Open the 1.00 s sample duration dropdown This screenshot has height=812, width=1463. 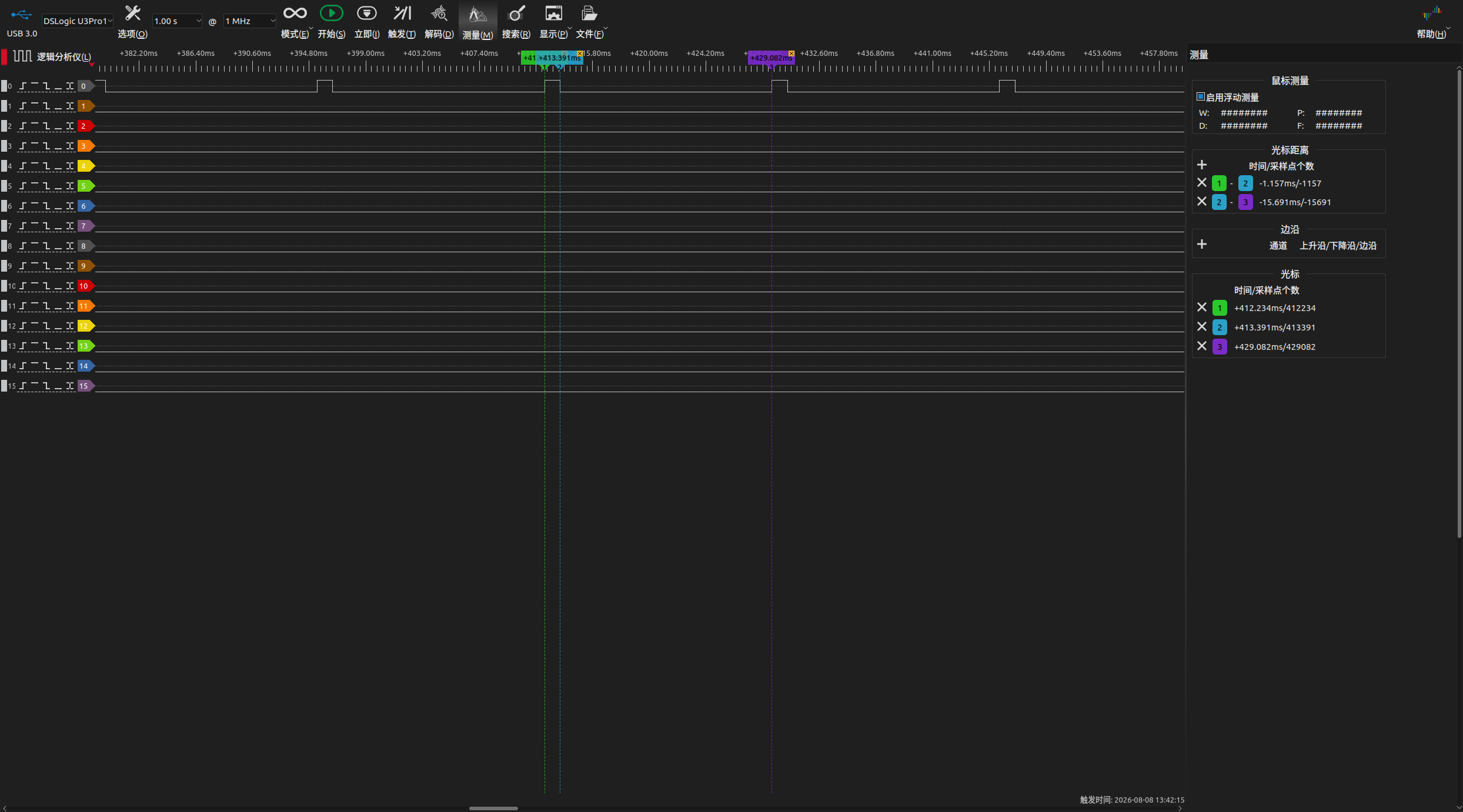pos(177,21)
